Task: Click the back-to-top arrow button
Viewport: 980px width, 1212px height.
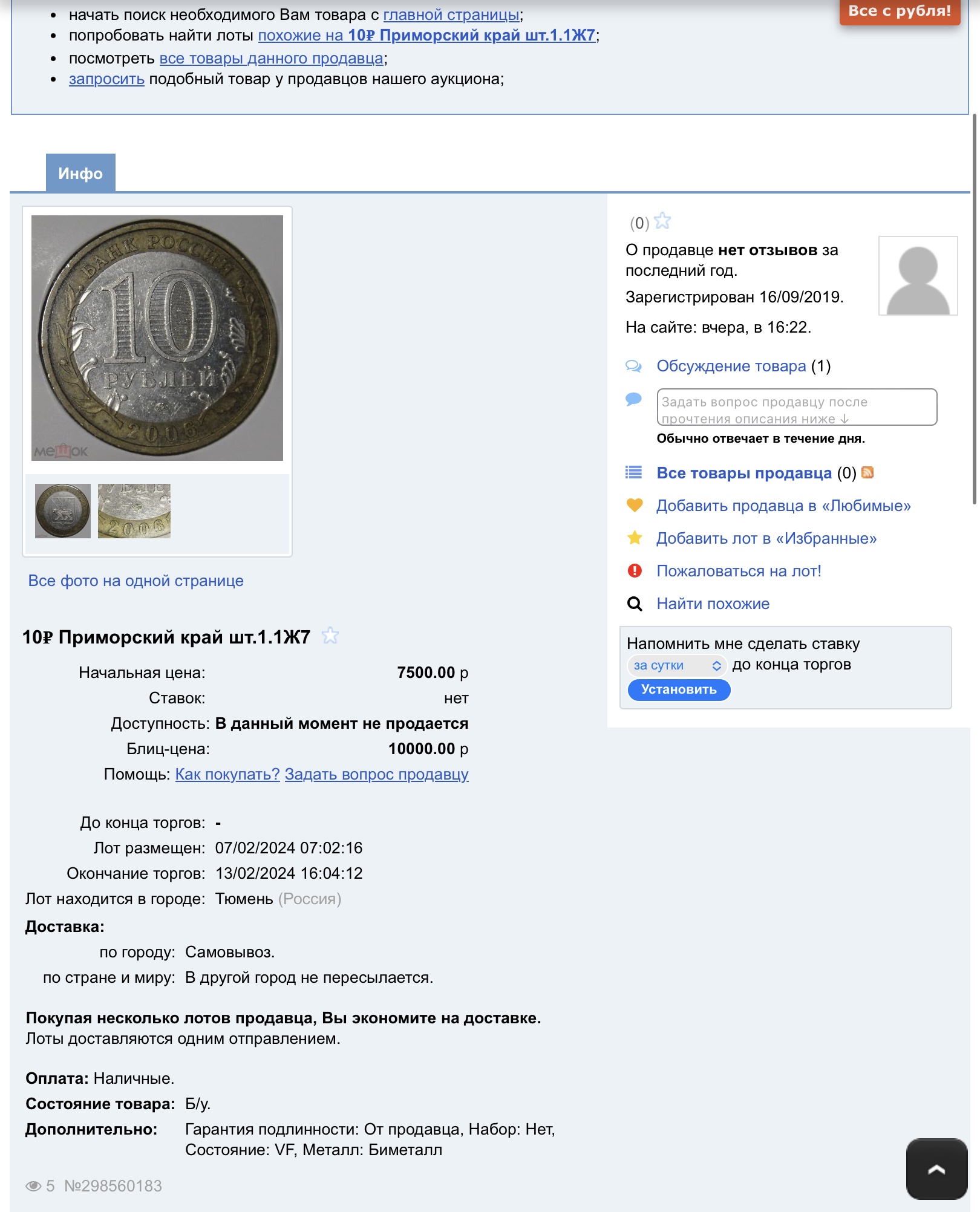Action: coord(936,1169)
